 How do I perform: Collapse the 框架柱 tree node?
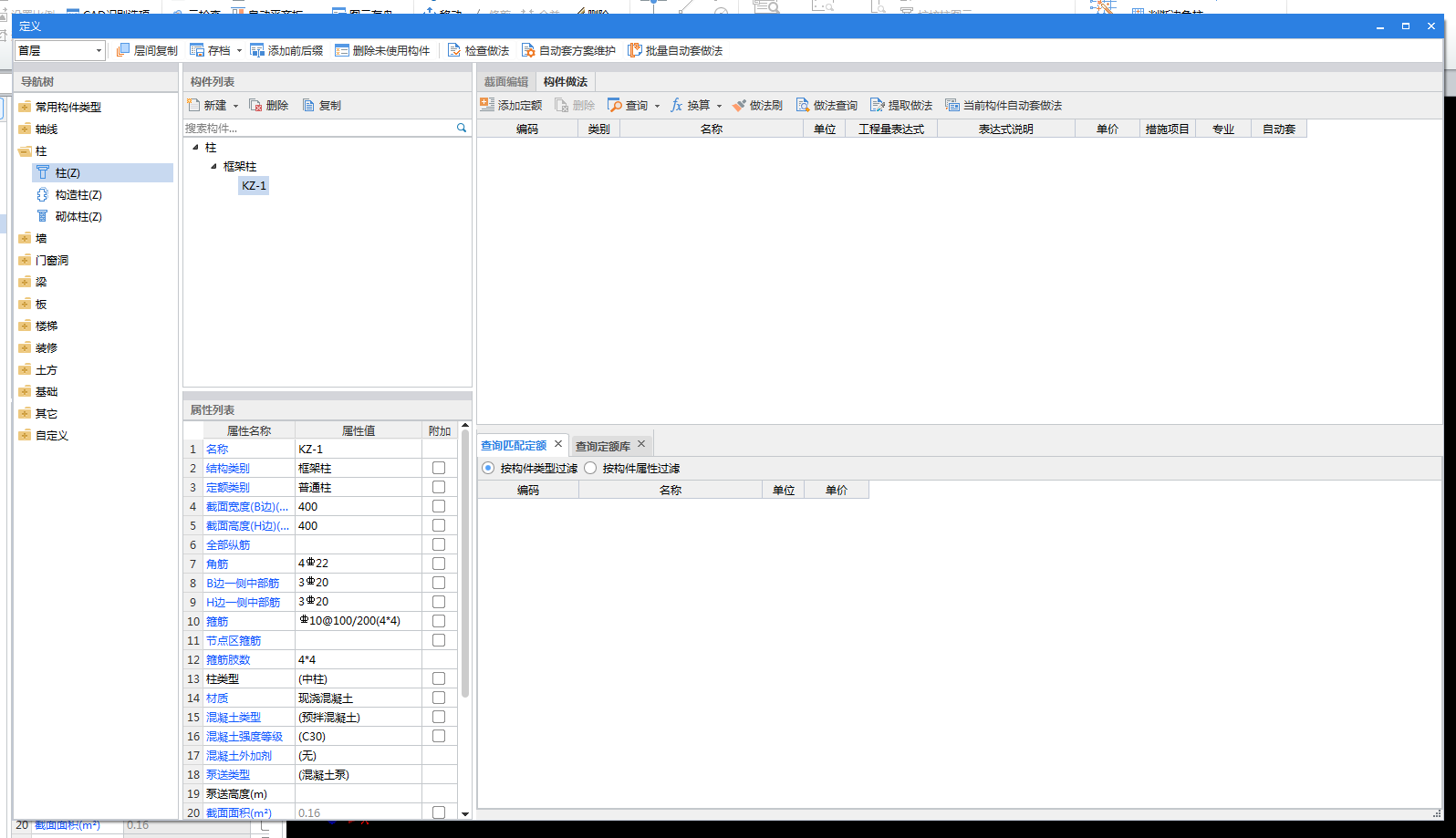213,166
